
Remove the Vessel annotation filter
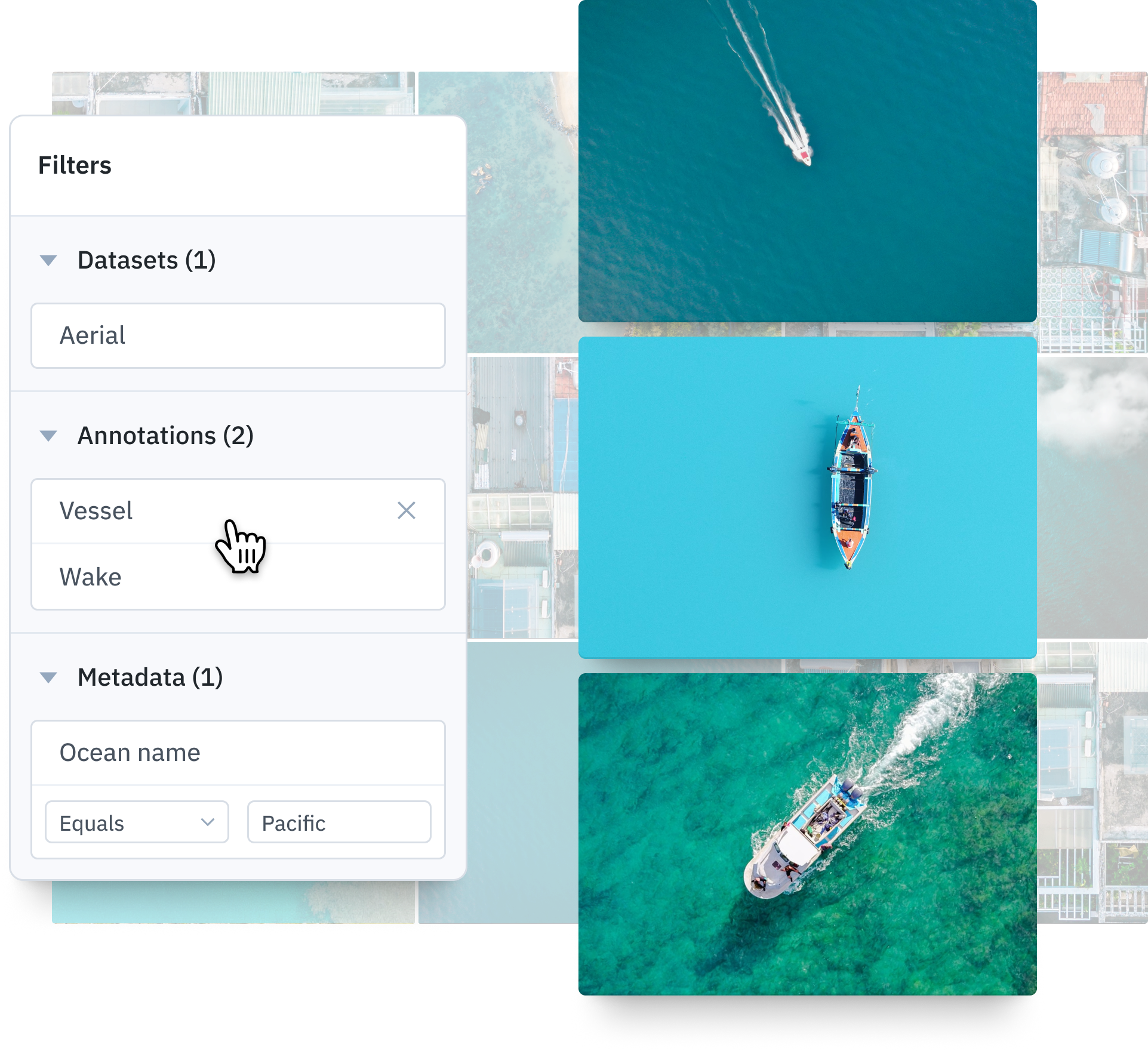click(x=407, y=510)
